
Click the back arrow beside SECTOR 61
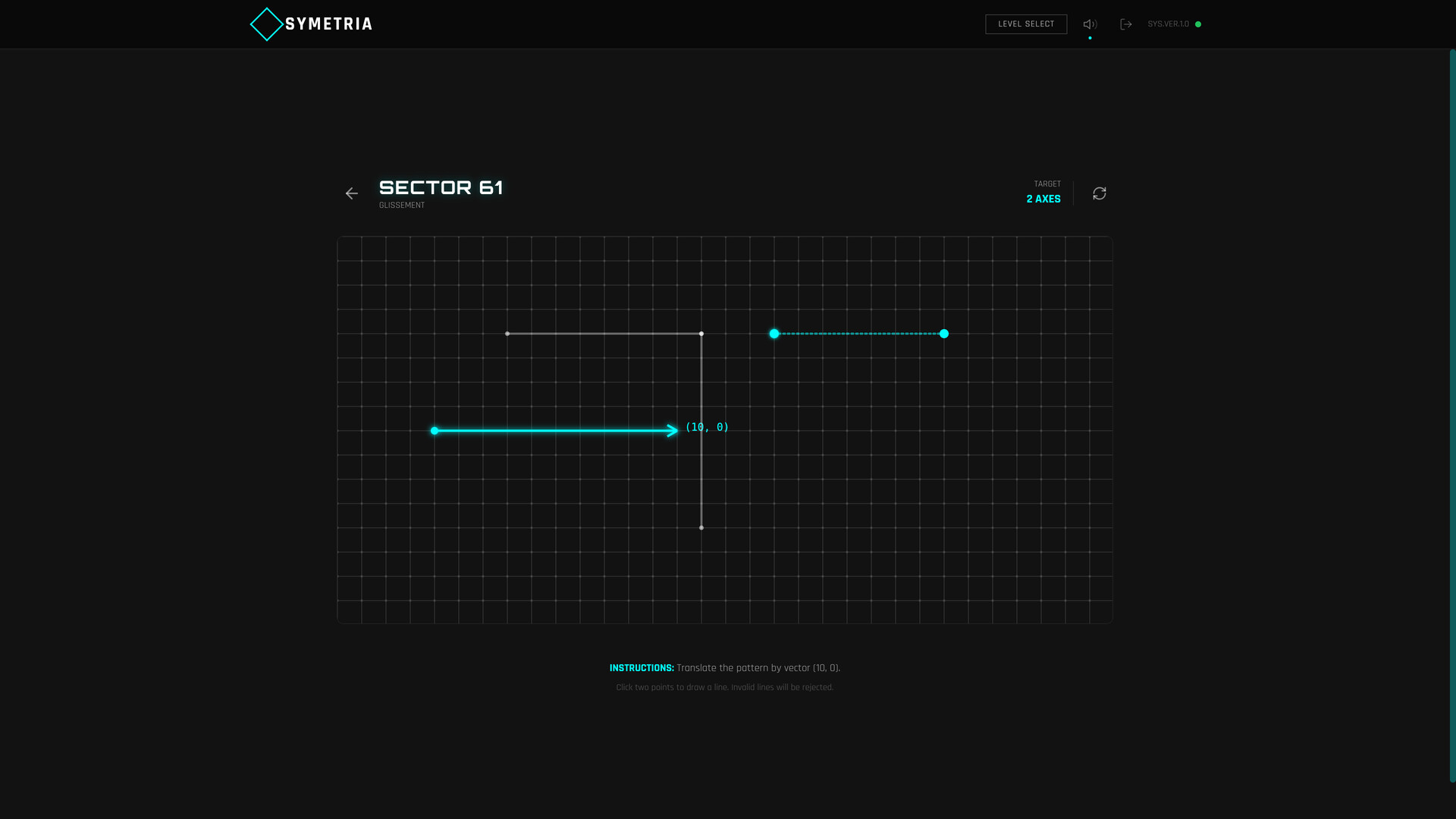point(352,193)
